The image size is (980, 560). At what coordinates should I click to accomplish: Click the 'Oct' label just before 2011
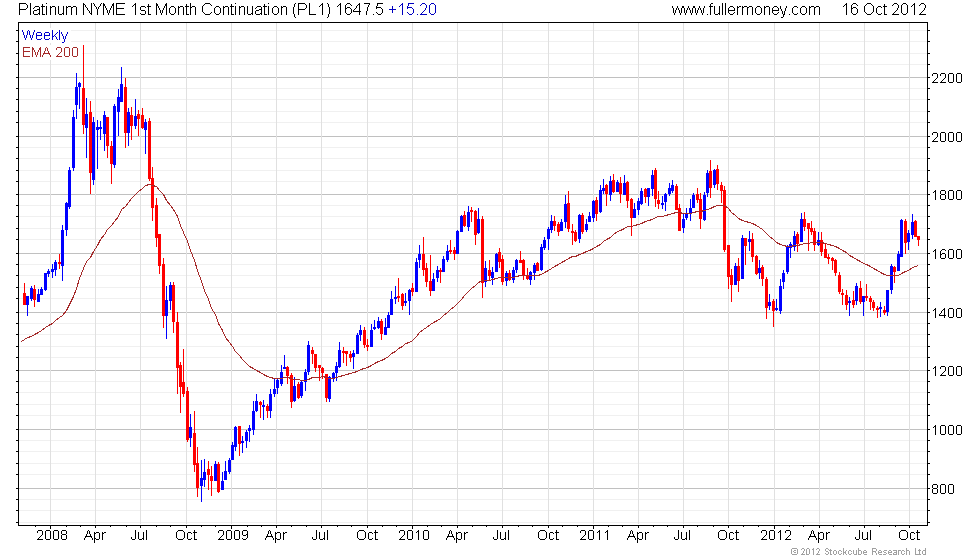[x=548, y=536]
